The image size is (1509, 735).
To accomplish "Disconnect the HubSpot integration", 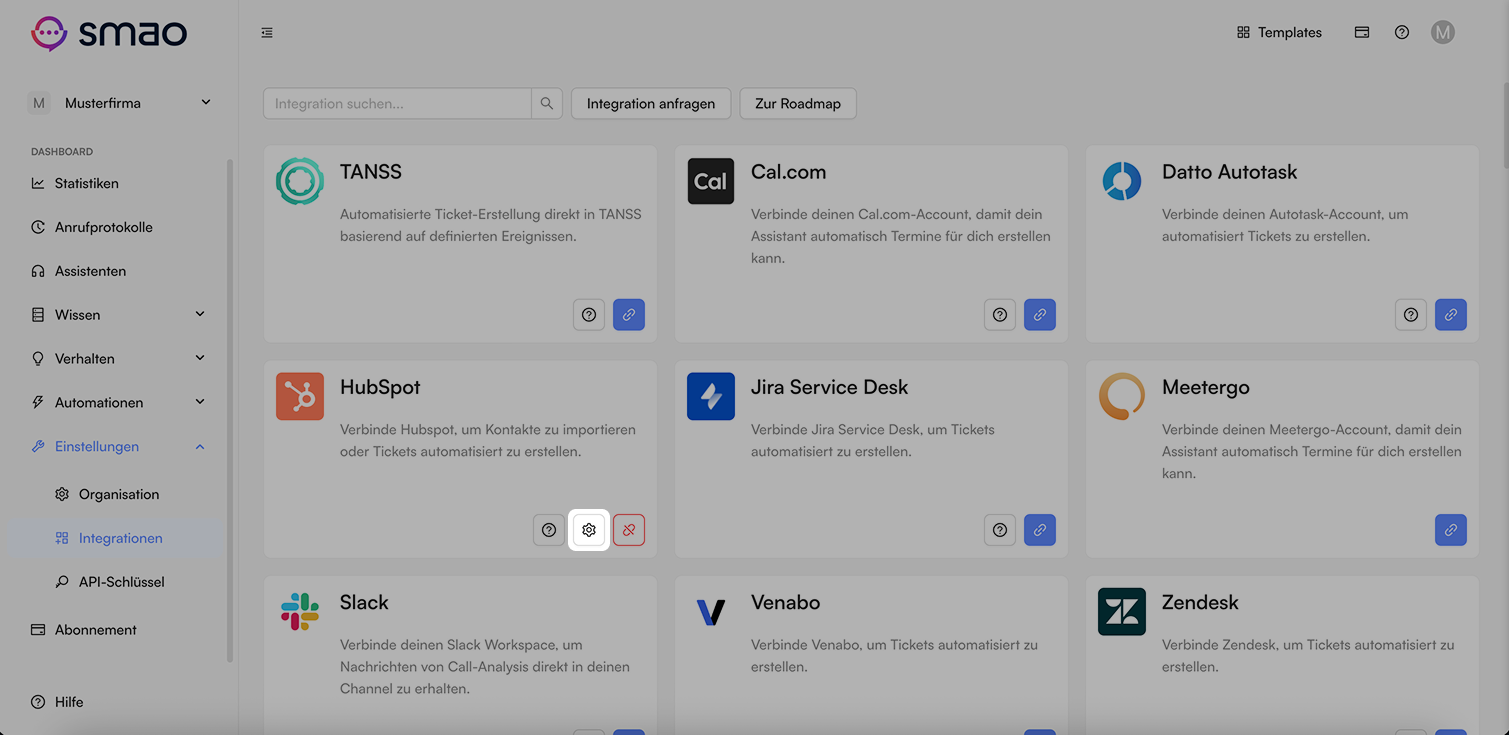I will pyautogui.click(x=629, y=530).
